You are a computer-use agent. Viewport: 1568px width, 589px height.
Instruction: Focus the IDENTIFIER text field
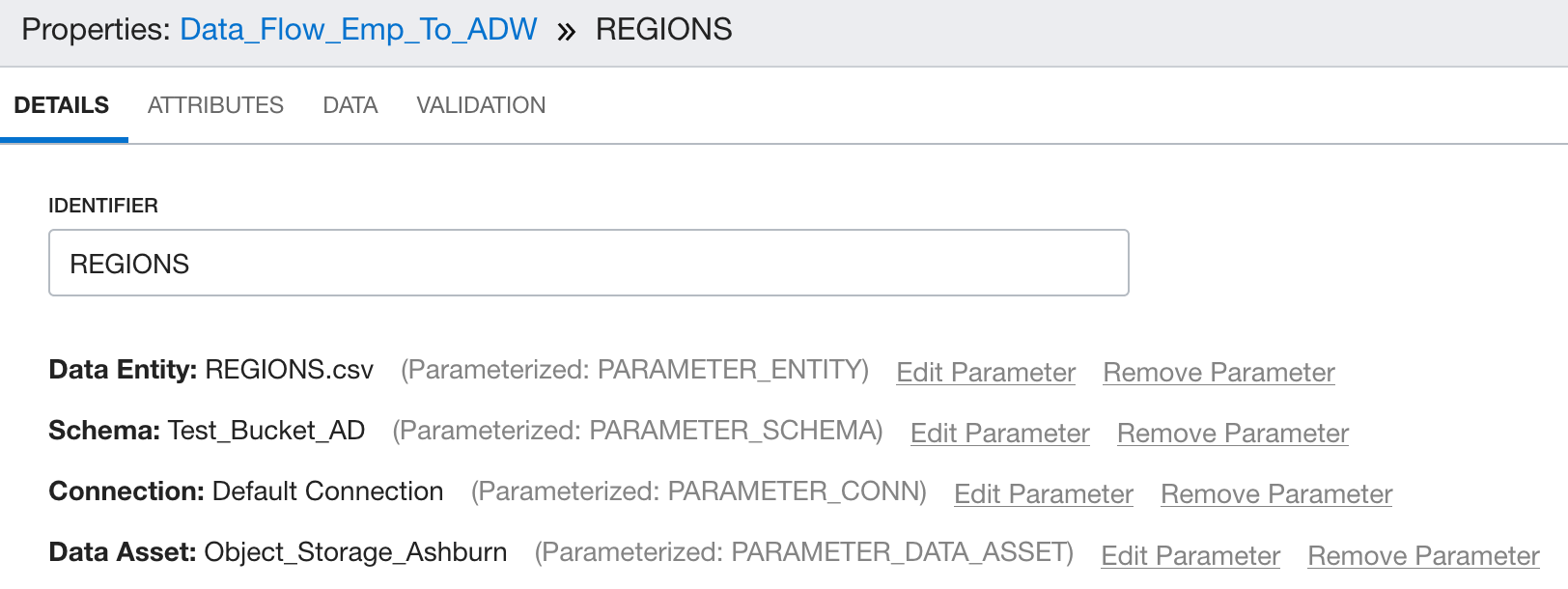tap(588, 263)
